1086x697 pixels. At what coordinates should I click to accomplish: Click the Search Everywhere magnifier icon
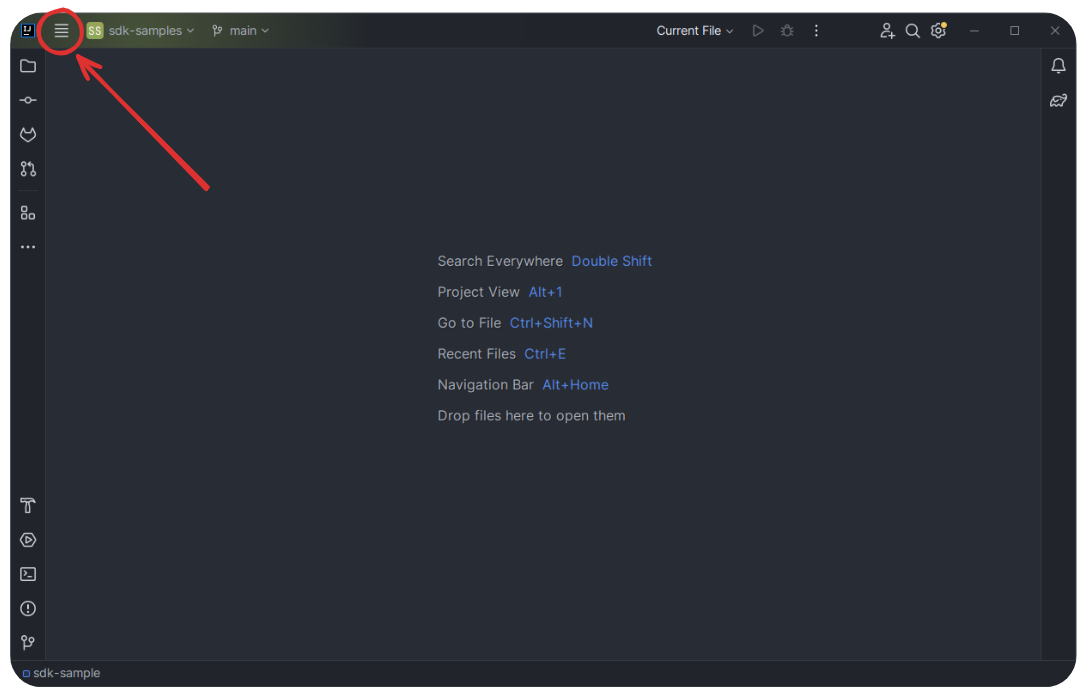coord(912,30)
